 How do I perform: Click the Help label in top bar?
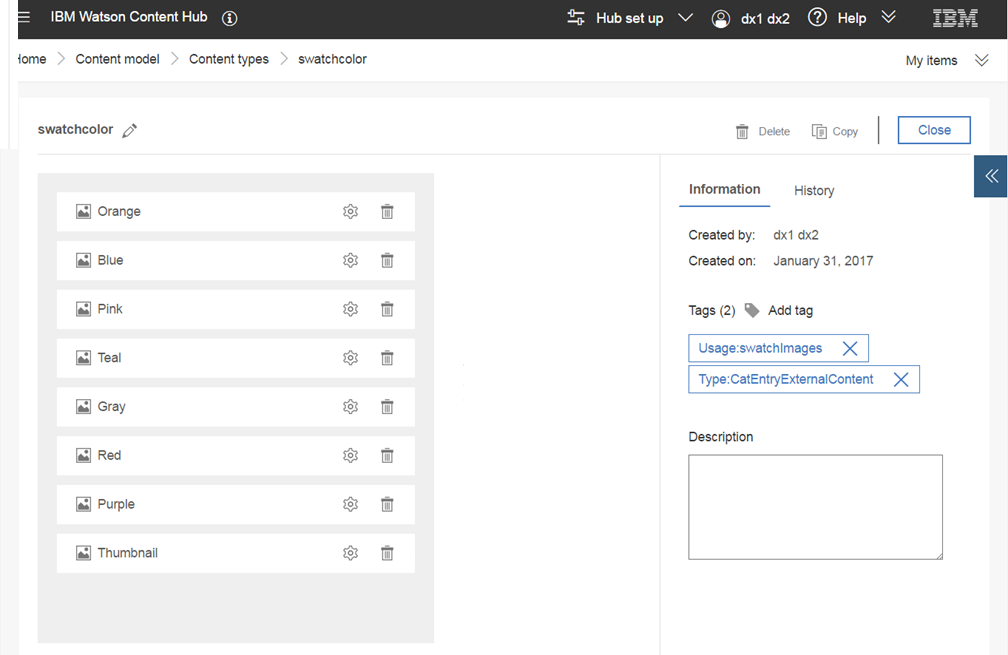coord(852,19)
